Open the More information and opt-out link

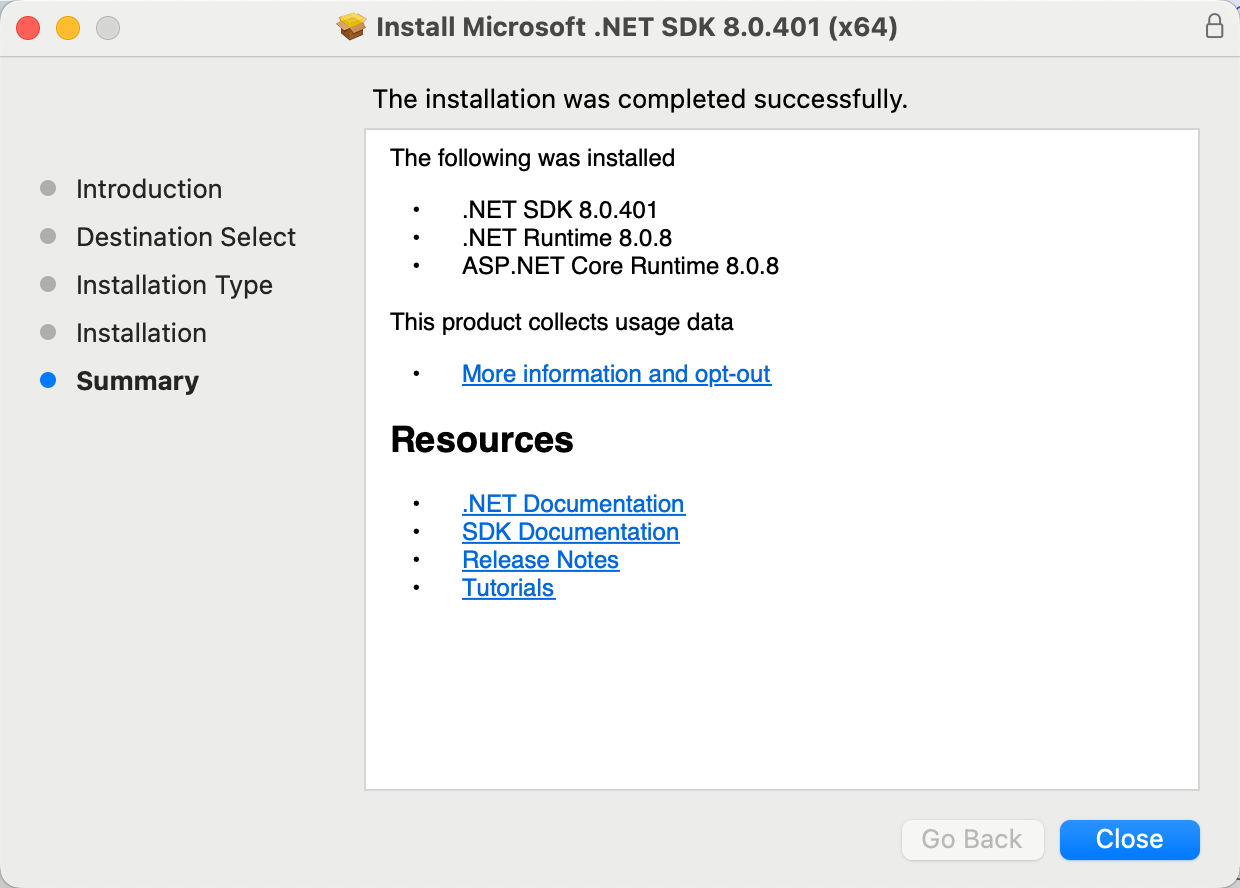616,374
